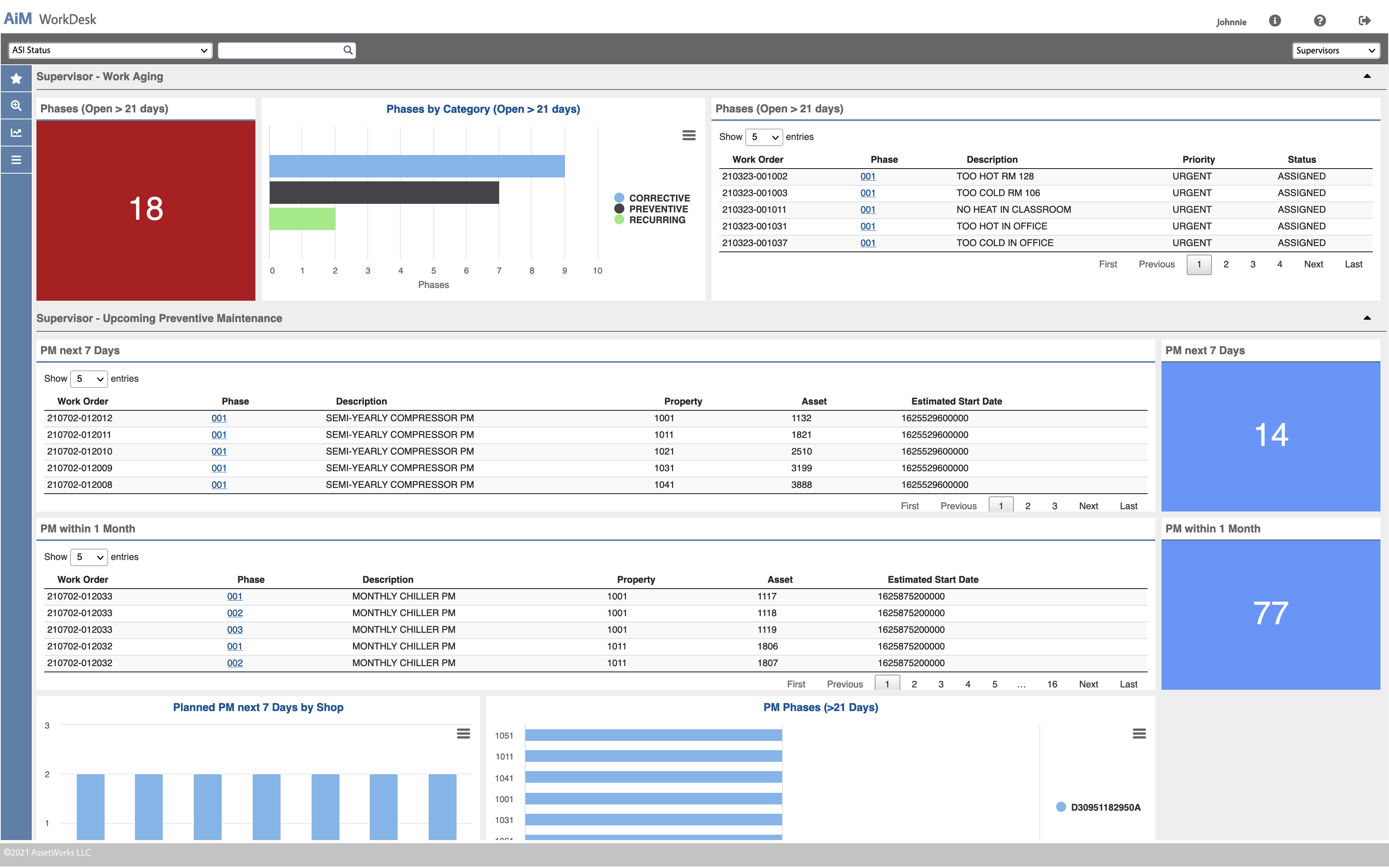Open the search magnifier sidebar icon
This screenshot has width=1389, height=868.
pos(16,106)
